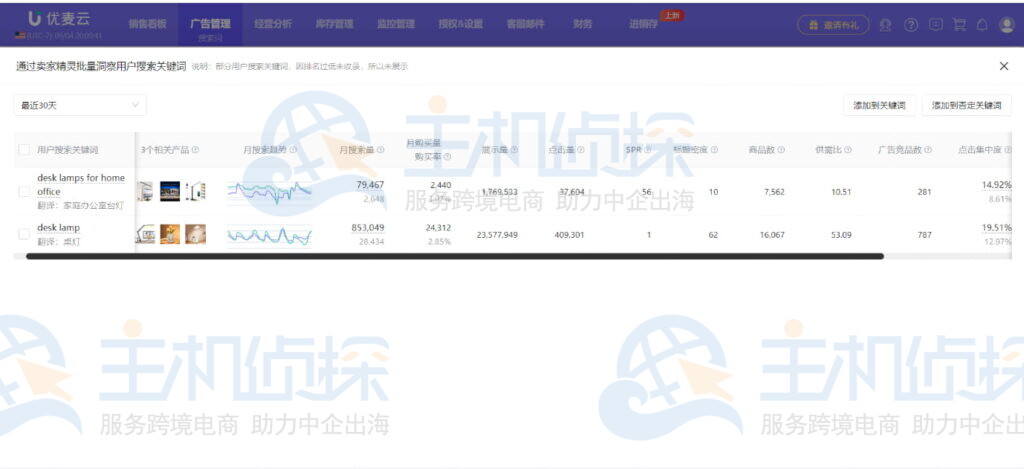Click the impressions value 23,577,949

coord(497,234)
